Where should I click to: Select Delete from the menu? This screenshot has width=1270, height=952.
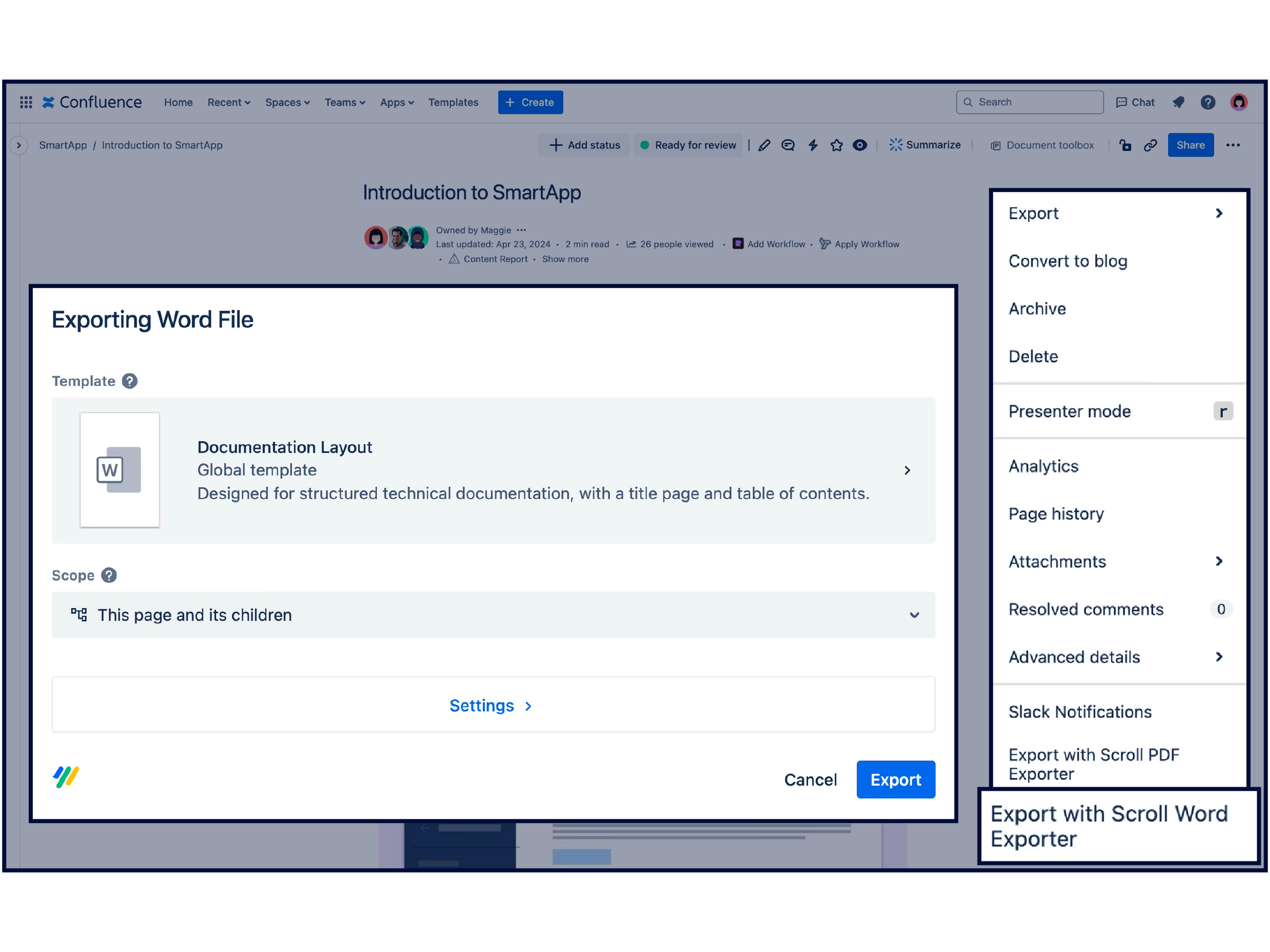pyautogui.click(x=1119, y=356)
